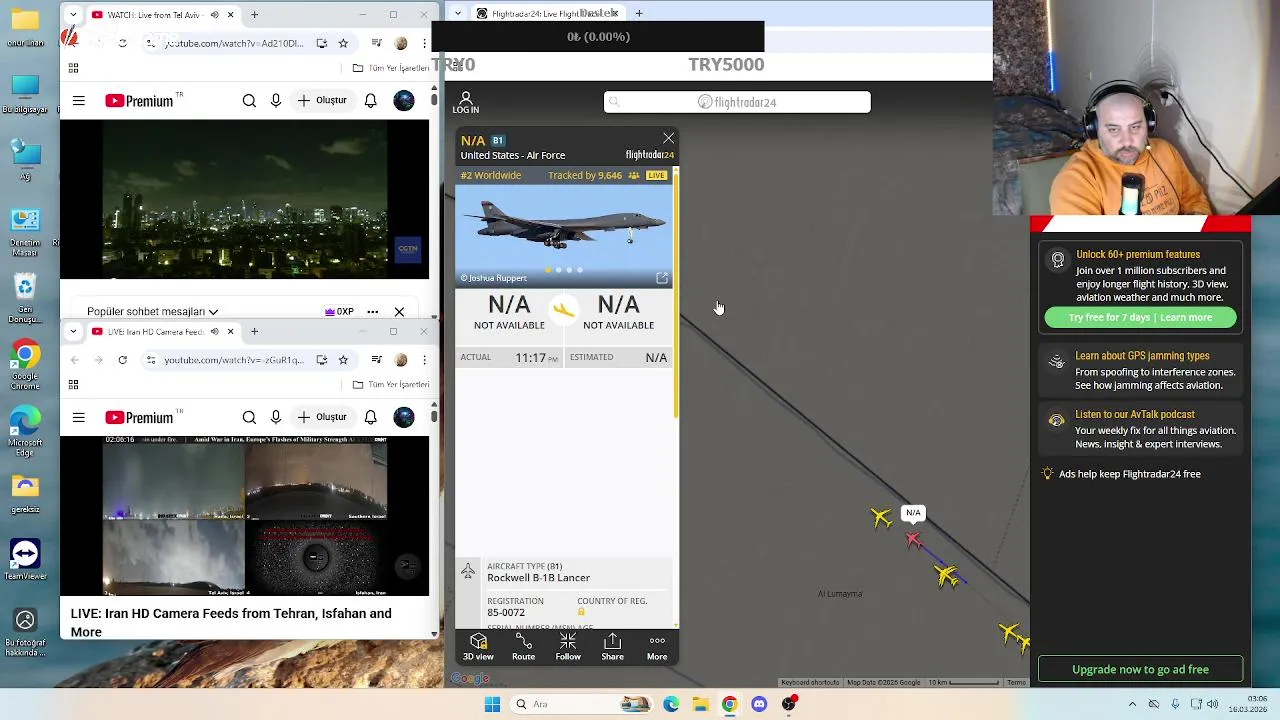The height and width of the screenshot is (720, 1280).
Task: Expand the tab search in Iran window
Action: 73,331
